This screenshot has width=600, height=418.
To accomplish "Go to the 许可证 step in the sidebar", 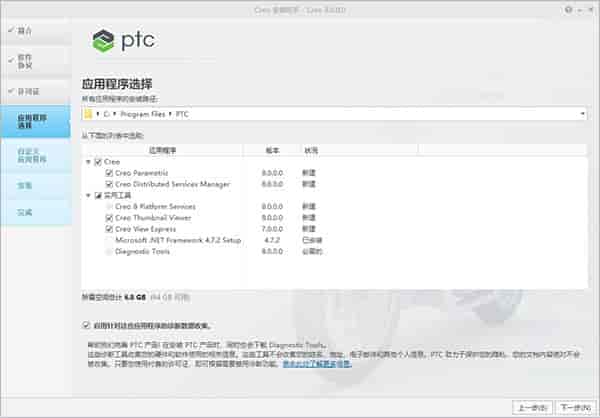I will click(36, 91).
